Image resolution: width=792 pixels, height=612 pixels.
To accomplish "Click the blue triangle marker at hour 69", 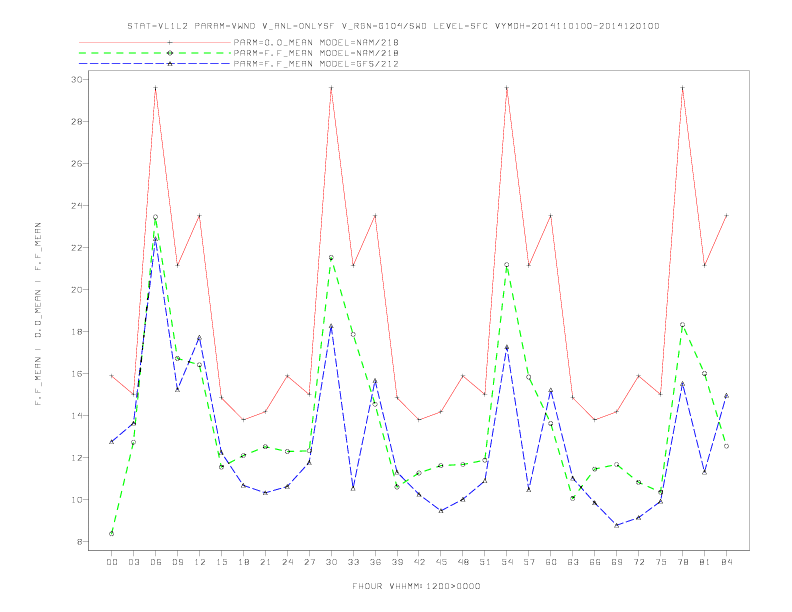I will (617, 525).
